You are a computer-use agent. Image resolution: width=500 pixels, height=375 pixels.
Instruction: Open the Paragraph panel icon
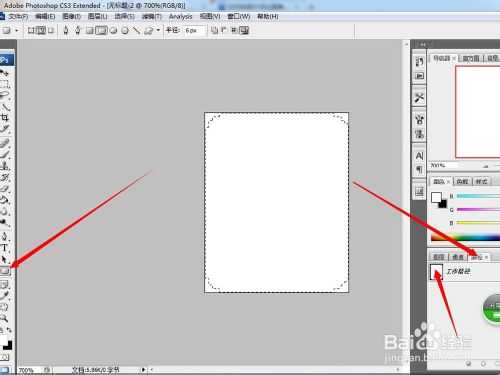pyautogui.click(x=419, y=170)
